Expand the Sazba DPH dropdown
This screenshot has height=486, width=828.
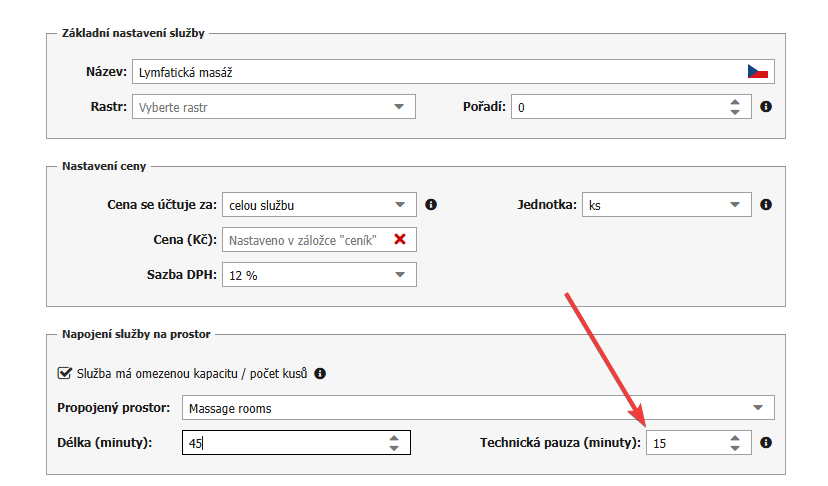318,275
